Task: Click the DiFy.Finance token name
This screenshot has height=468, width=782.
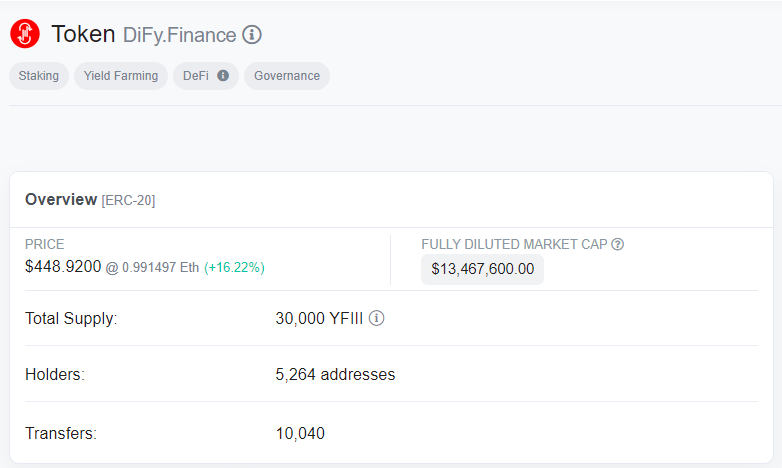Action: coord(180,35)
